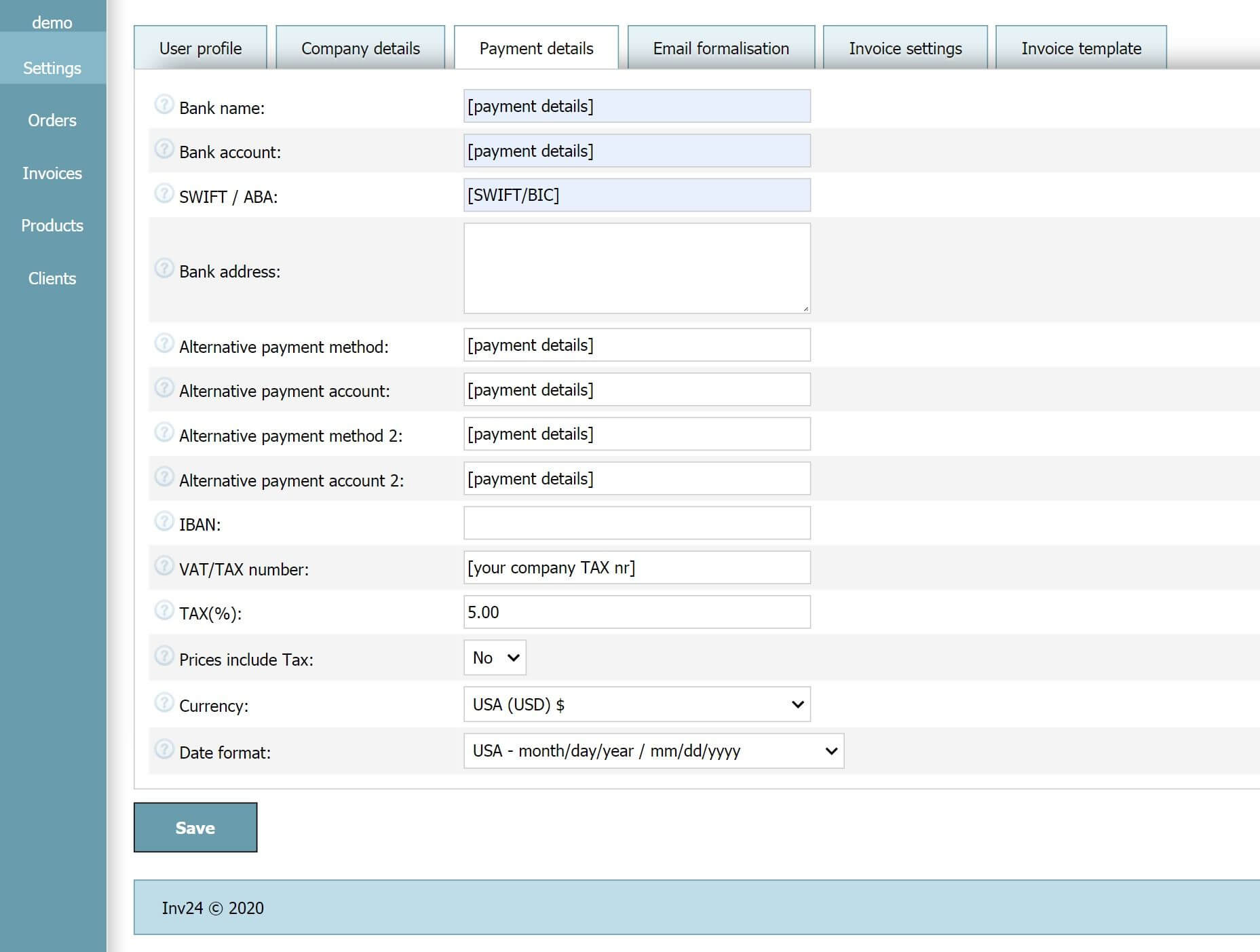Viewport: 1260px width, 952px height.
Task: Open help for the IBAN field
Action: point(164,521)
